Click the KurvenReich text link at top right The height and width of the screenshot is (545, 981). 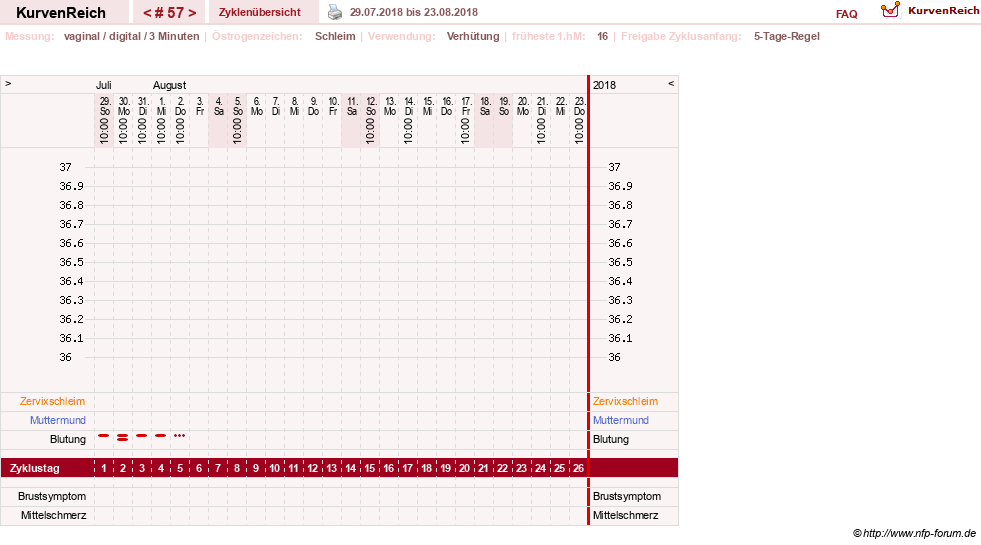pos(943,11)
